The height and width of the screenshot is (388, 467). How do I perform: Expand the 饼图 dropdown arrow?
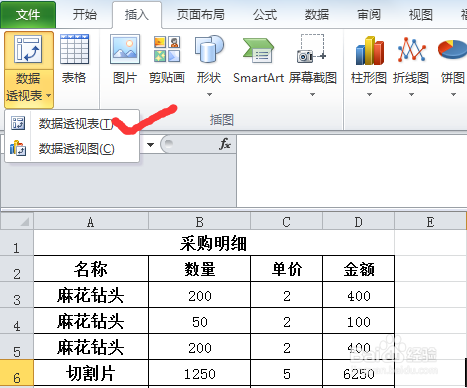coord(453,95)
